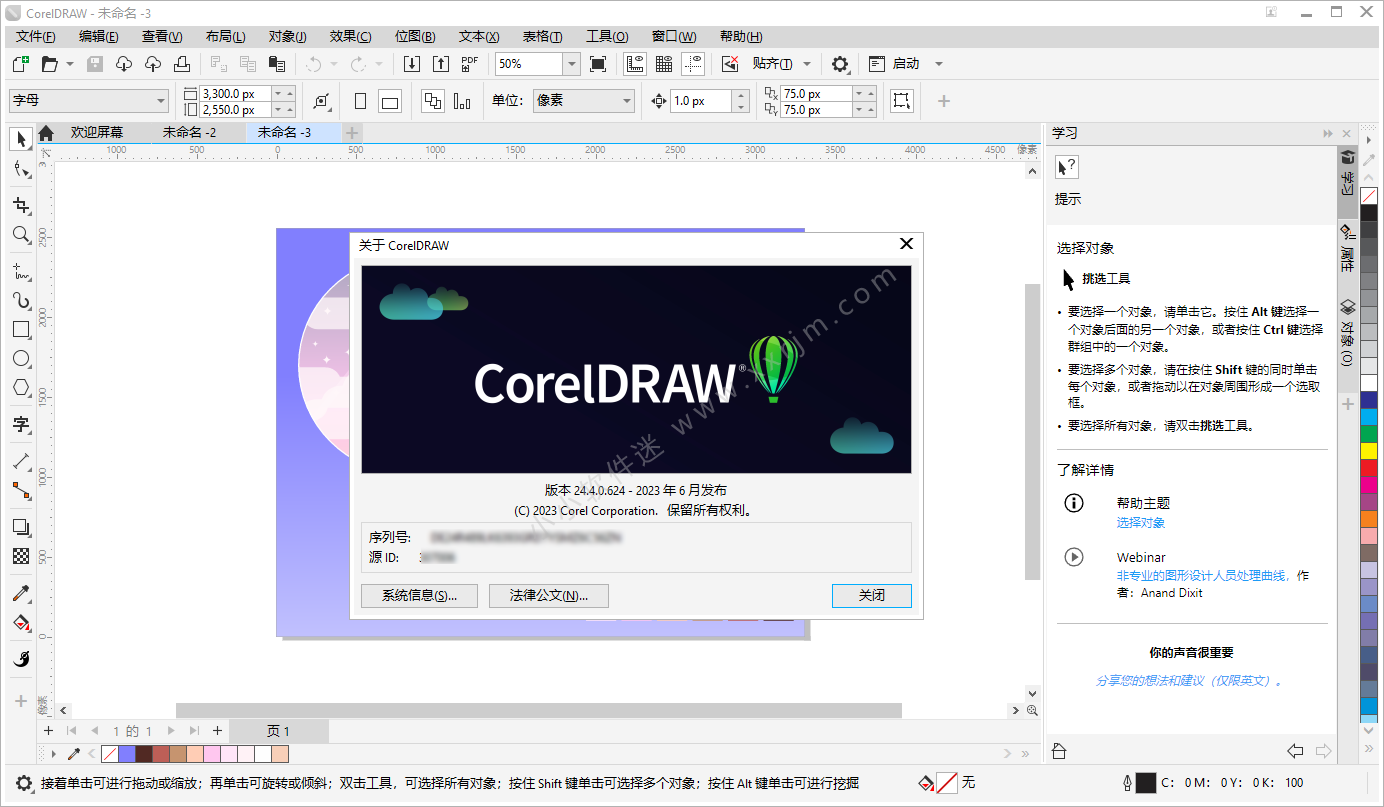Screen dimensions: 1384x807
Task: Select the Connector tool
Action: click(x=21, y=490)
